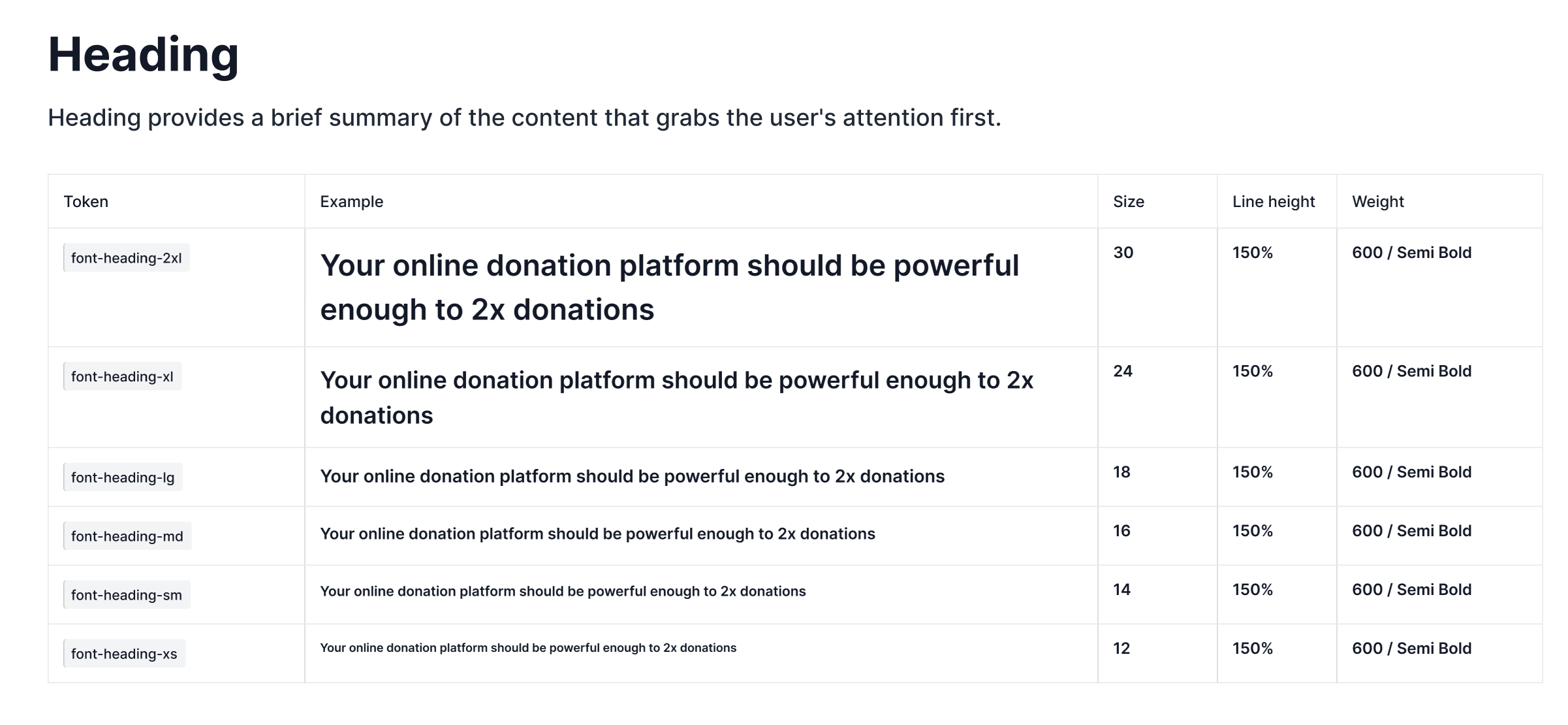Click the main Heading page title
The image size is (1568, 725).
tap(144, 55)
